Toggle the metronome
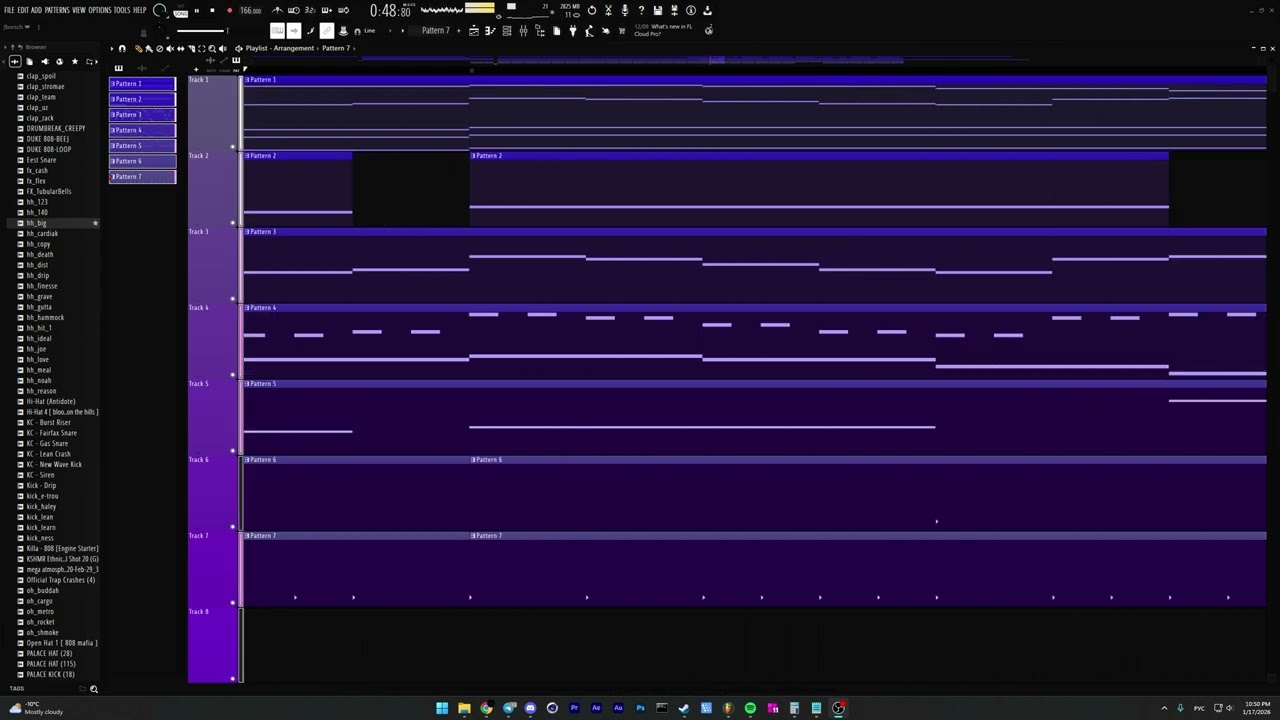The image size is (1280, 720). (x=277, y=10)
